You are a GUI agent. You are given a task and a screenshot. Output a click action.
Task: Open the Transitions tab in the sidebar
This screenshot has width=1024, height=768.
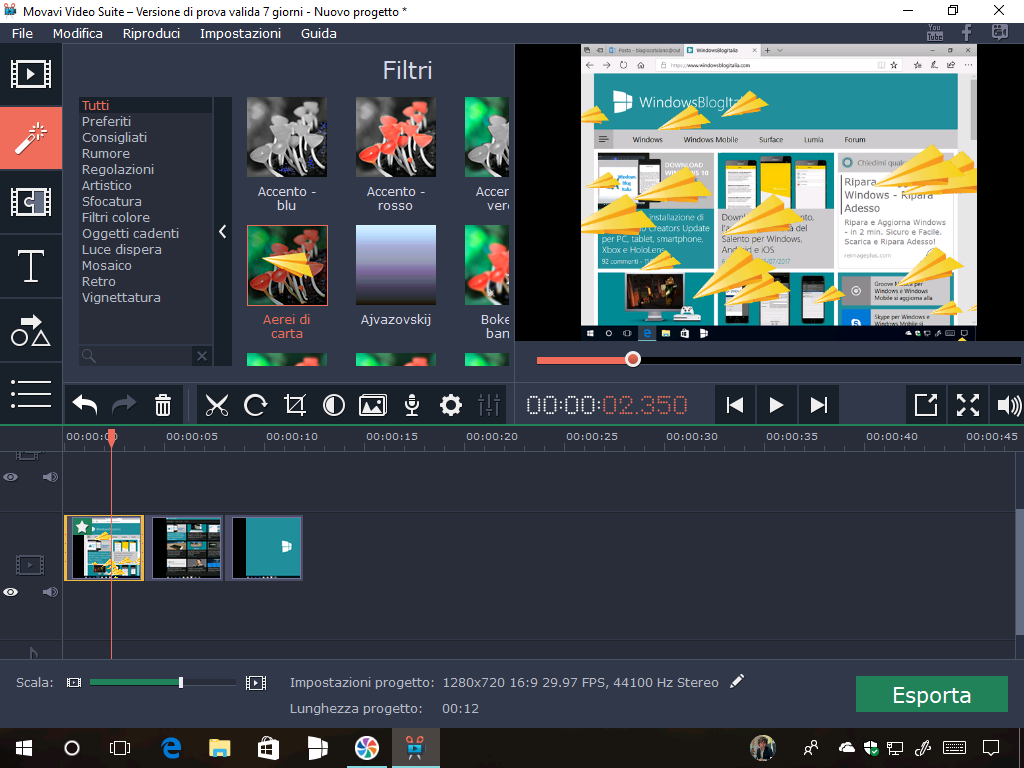31,202
